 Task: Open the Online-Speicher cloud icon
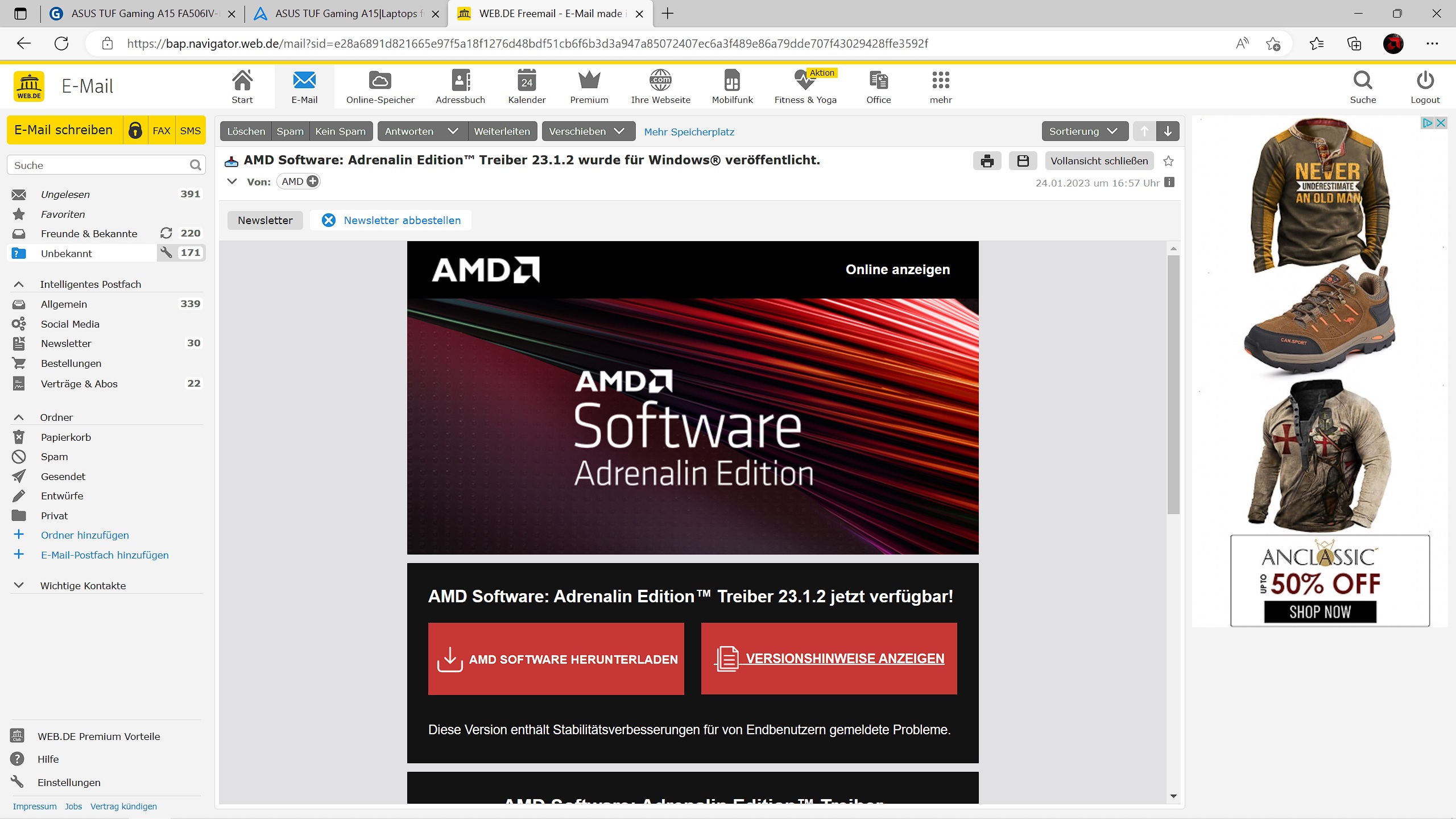point(380,86)
